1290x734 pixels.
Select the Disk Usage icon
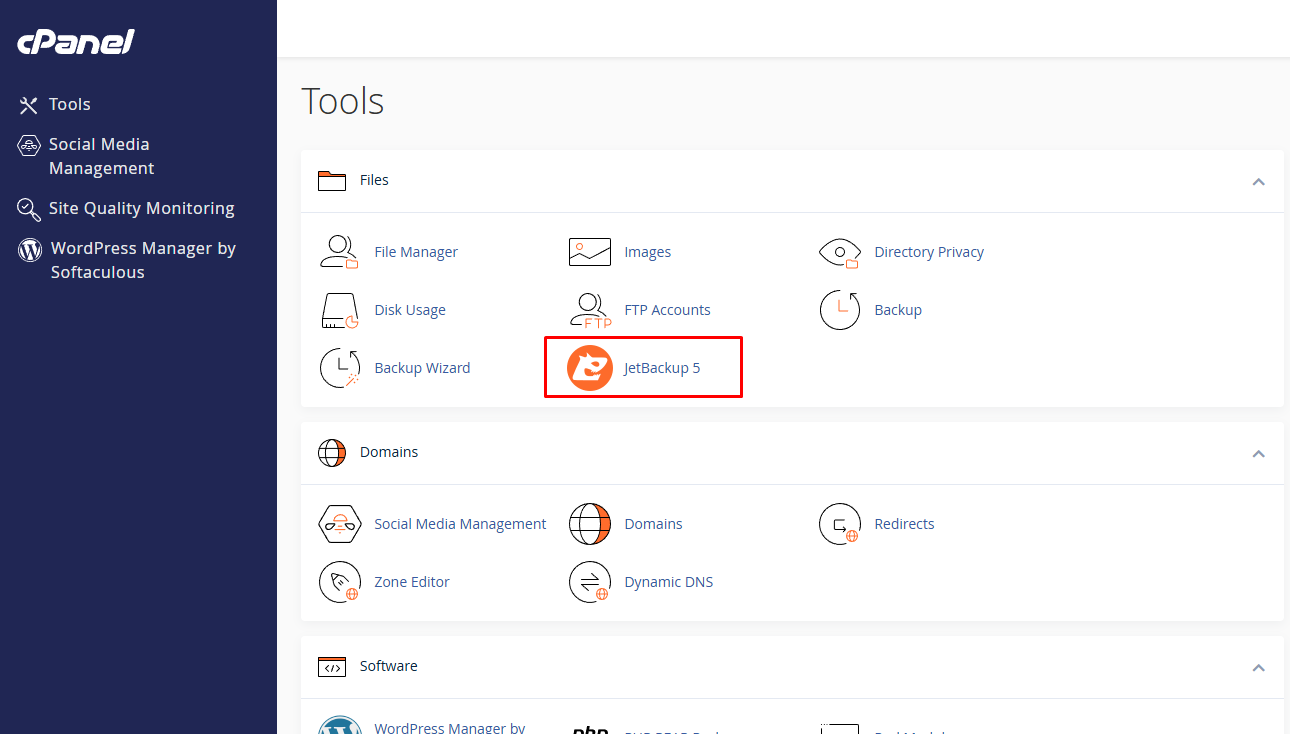pyautogui.click(x=339, y=310)
